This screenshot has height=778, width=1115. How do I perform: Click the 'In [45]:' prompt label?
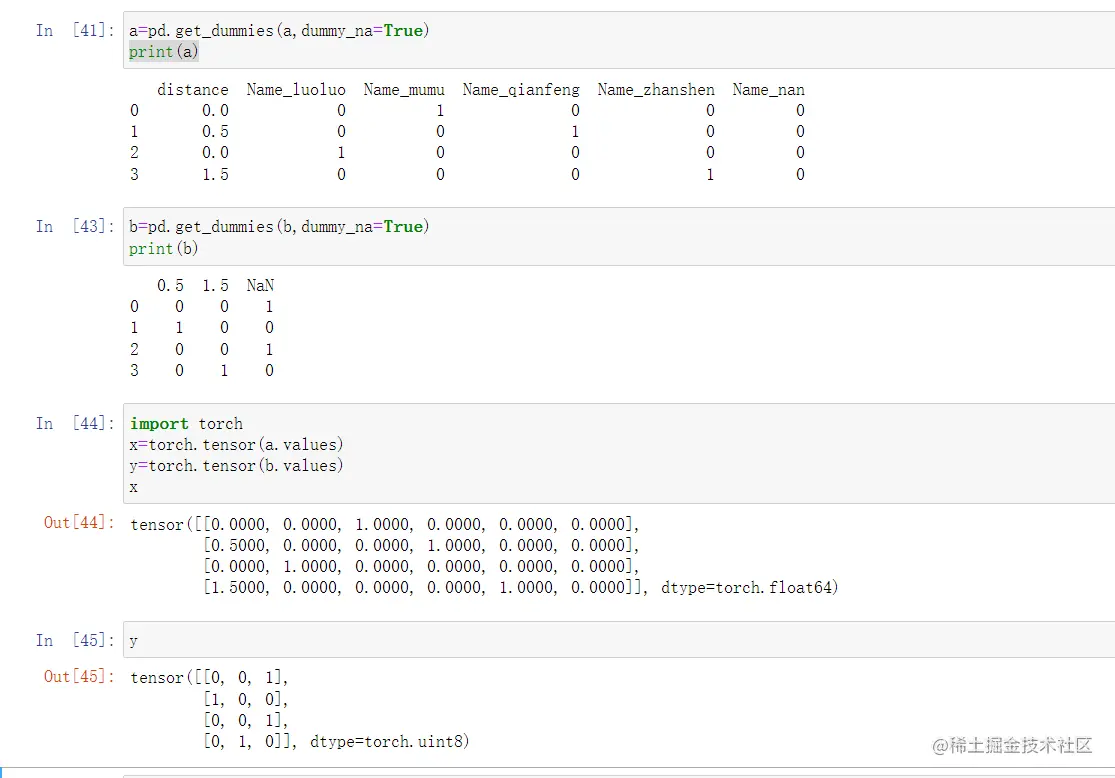[75, 641]
